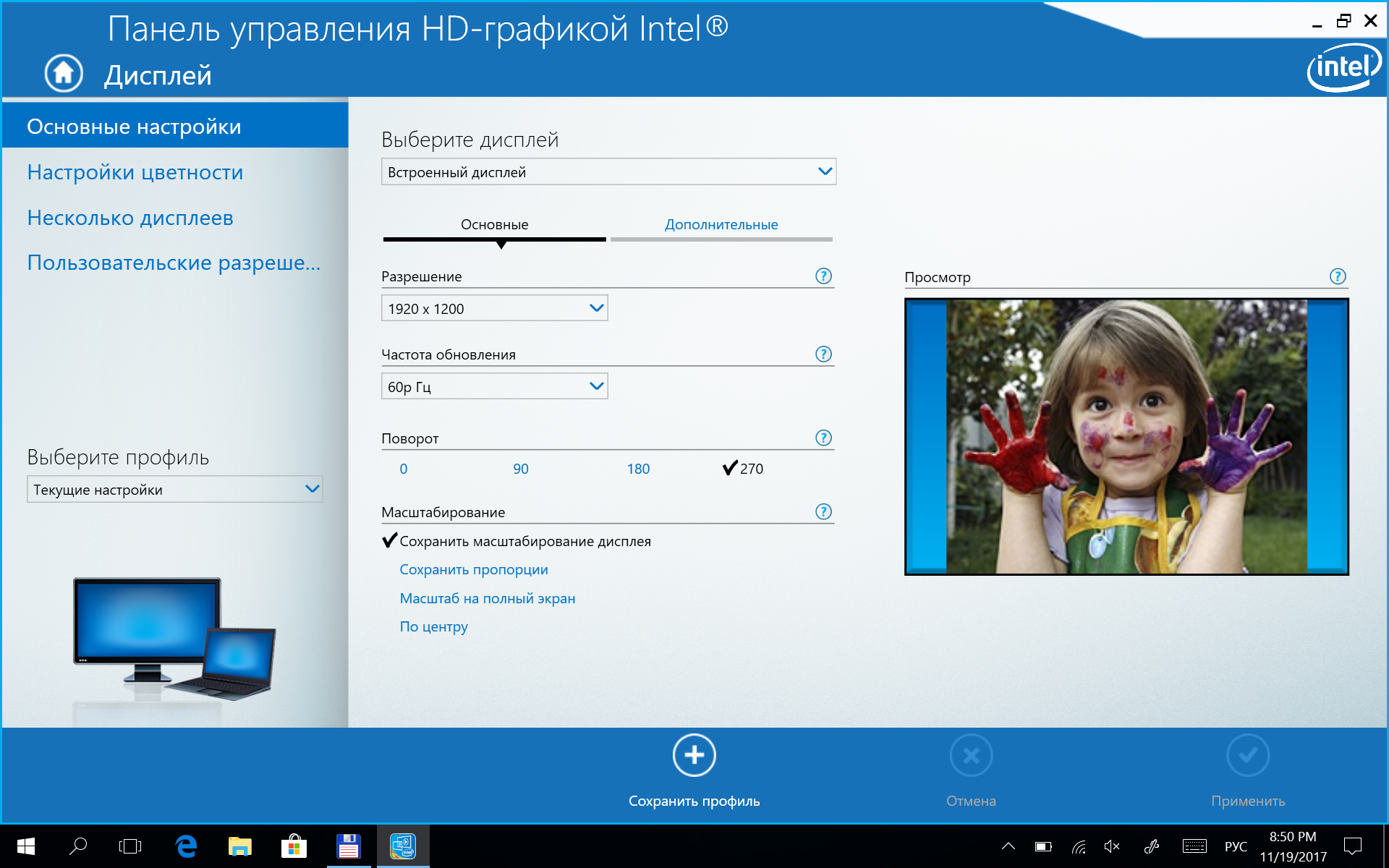
Task: Show hidden tray icons
Action: [1008, 846]
